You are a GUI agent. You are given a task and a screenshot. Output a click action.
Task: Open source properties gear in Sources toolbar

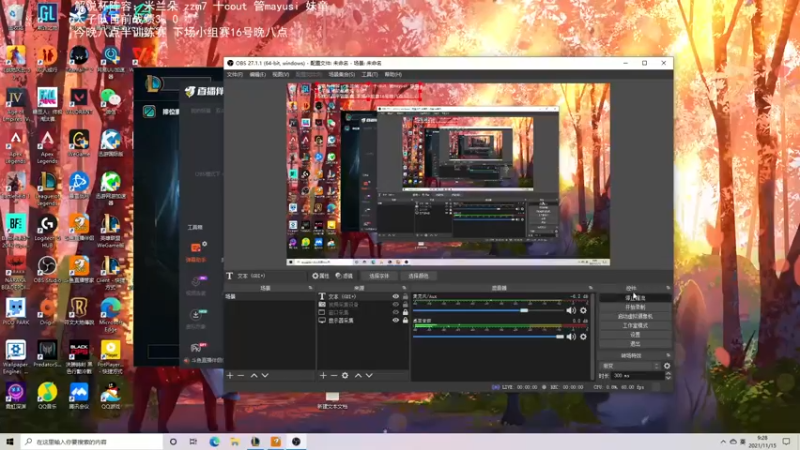(x=345, y=376)
